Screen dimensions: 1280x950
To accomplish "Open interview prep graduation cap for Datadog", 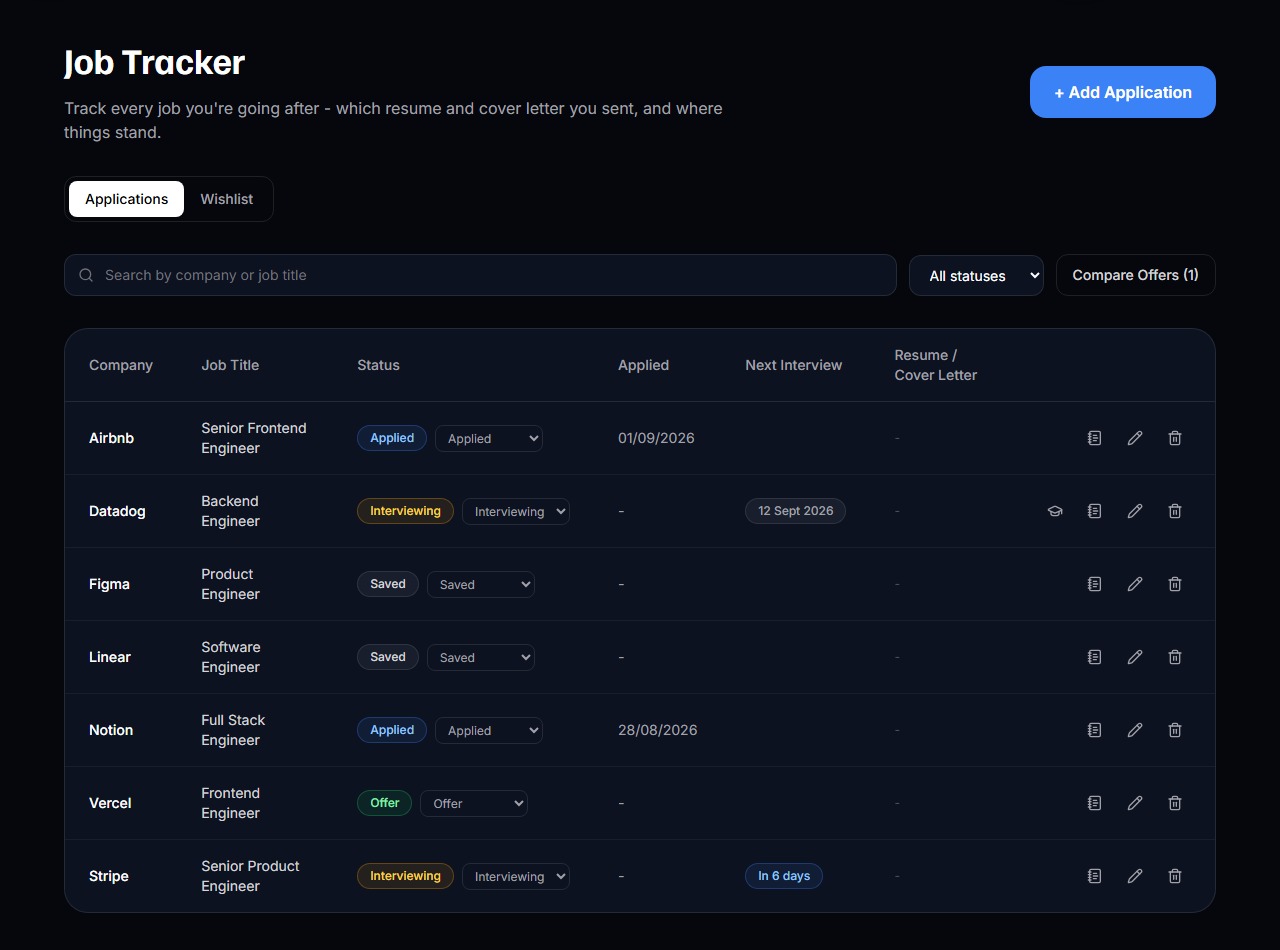I will 1055,511.
